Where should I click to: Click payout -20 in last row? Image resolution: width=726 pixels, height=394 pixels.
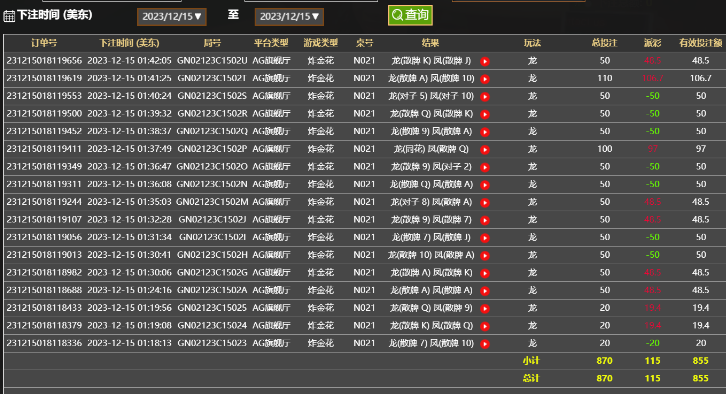[x=652, y=343]
